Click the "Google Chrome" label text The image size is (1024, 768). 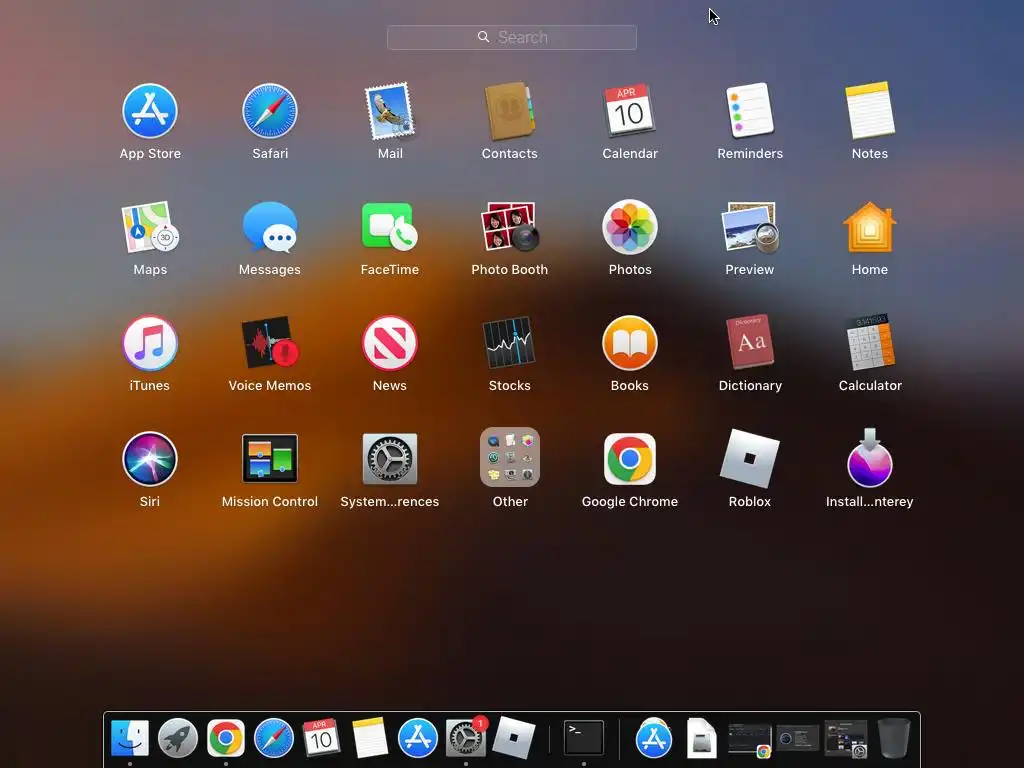[x=630, y=502]
